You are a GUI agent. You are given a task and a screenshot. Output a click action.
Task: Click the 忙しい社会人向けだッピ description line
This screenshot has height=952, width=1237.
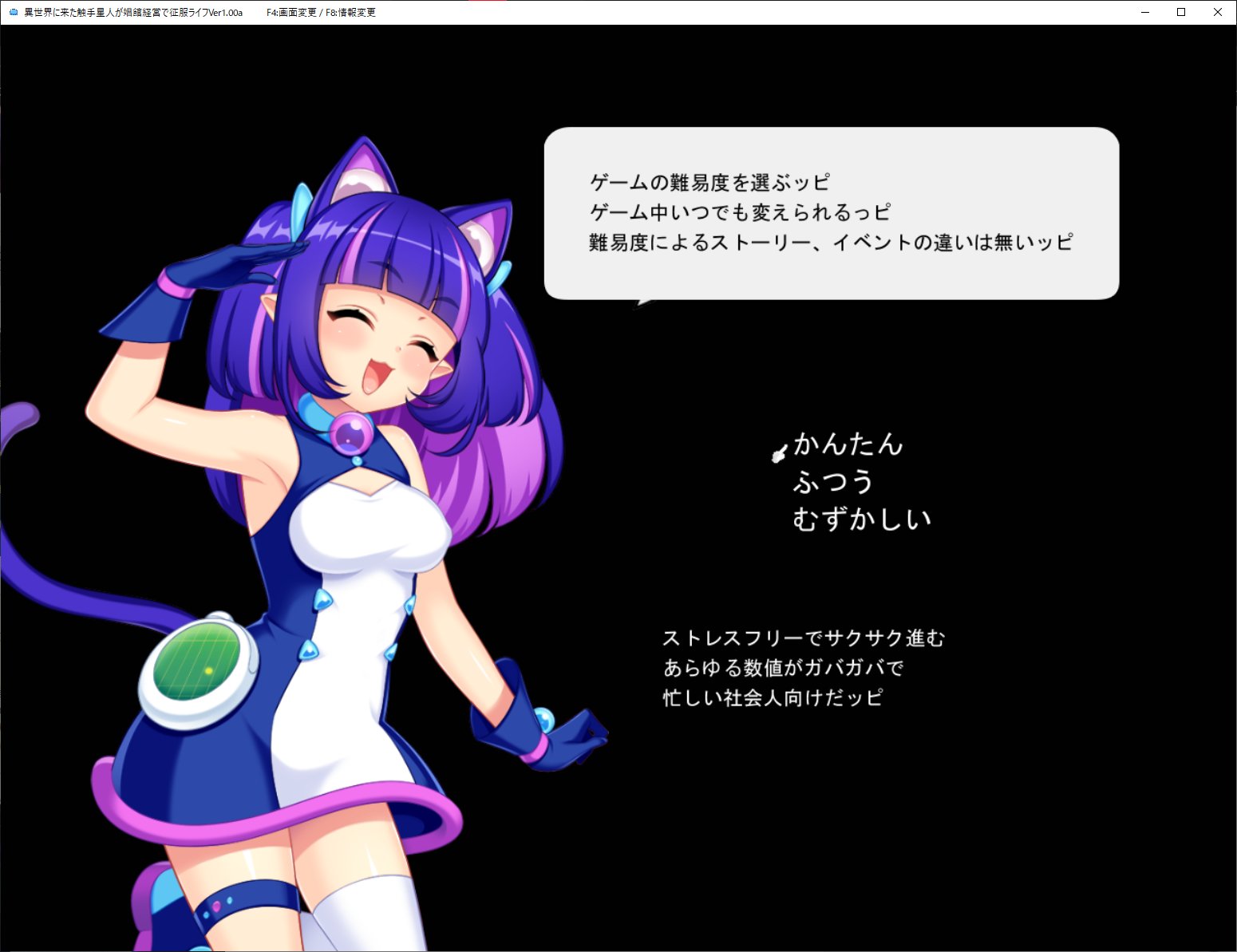pyautogui.click(x=773, y=698)
